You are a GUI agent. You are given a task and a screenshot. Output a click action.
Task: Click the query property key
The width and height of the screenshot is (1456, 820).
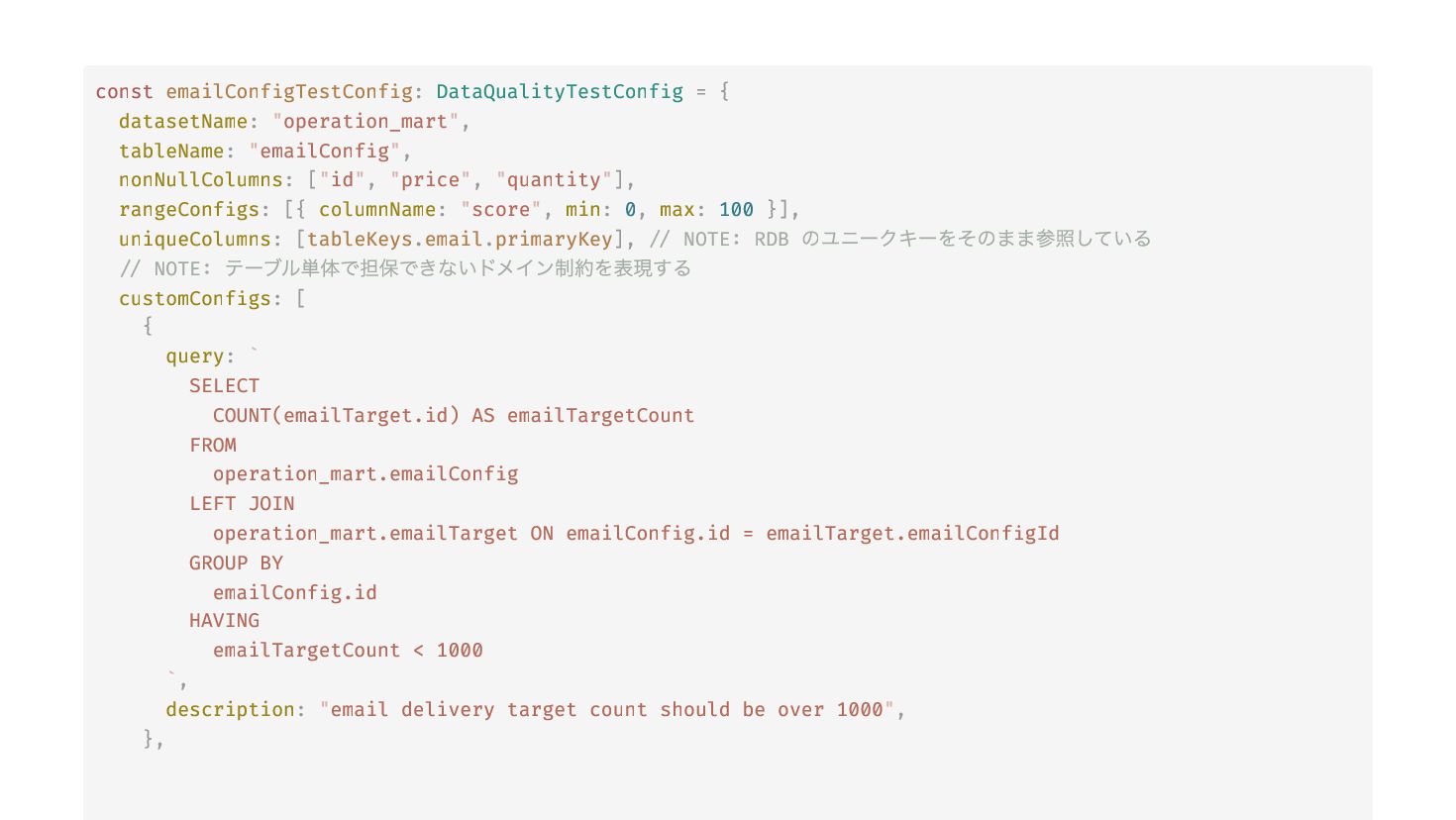(x=195, y=358)
